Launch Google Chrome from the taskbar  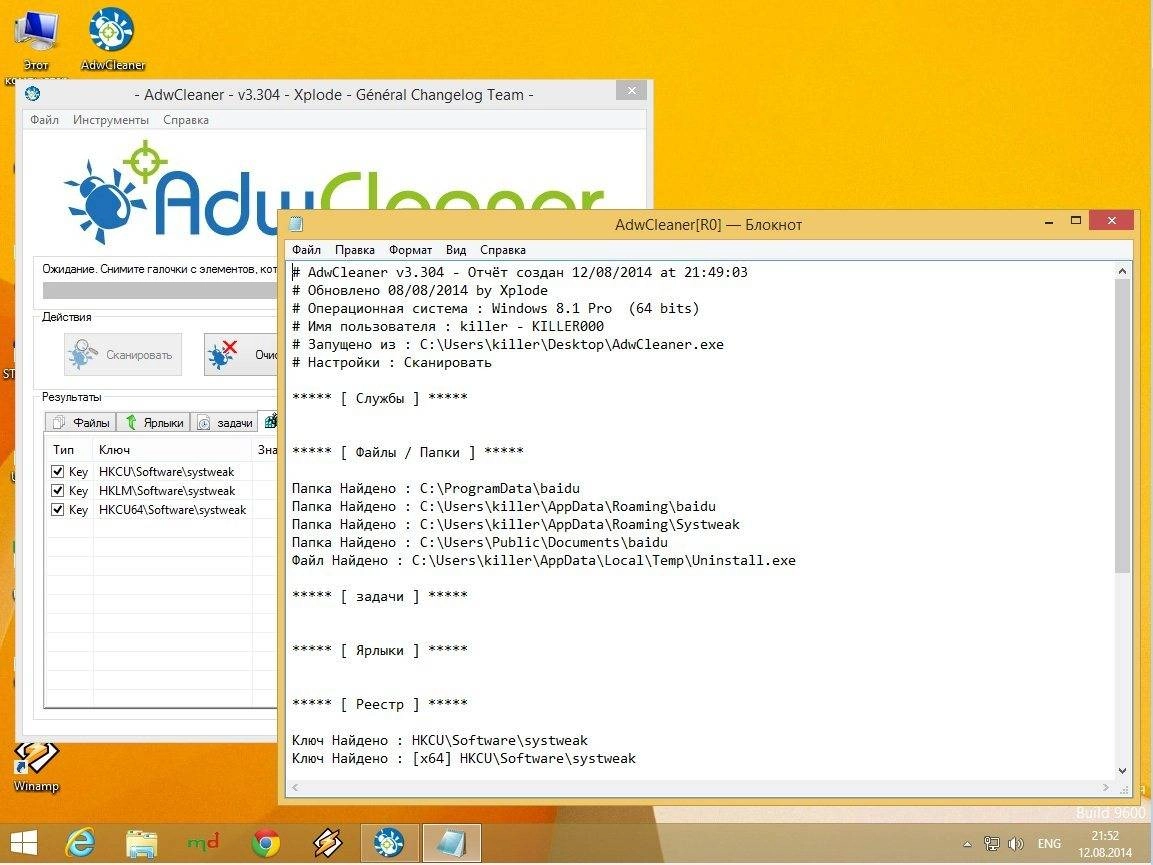point(265,844)
